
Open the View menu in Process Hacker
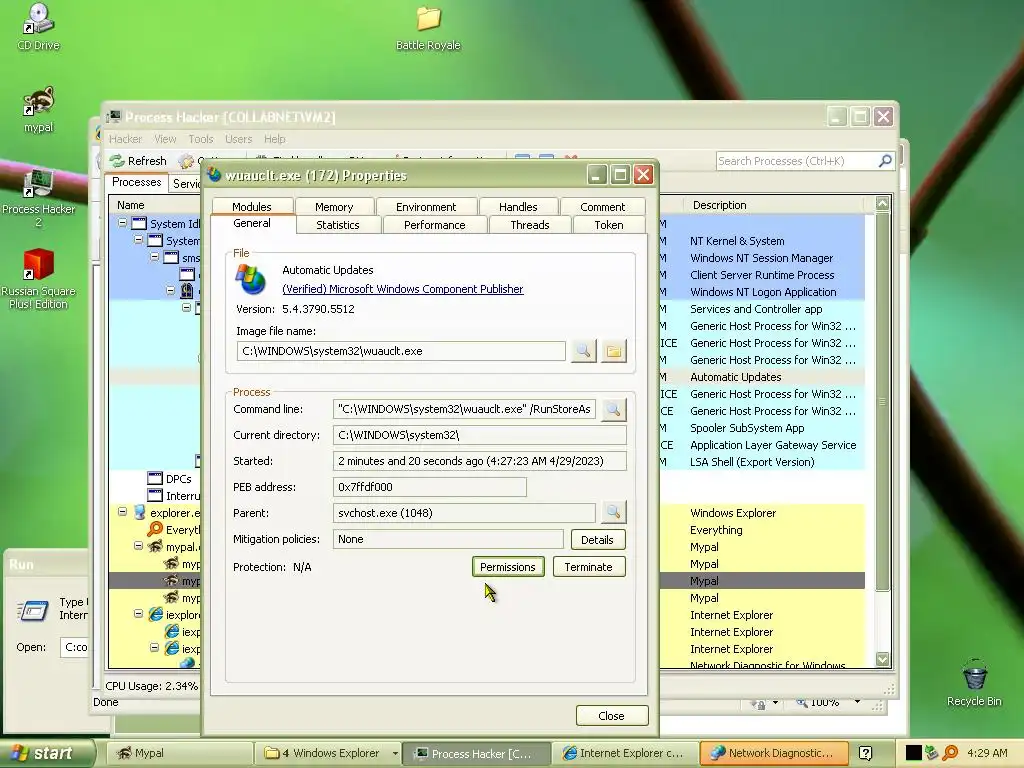point(165,139)
